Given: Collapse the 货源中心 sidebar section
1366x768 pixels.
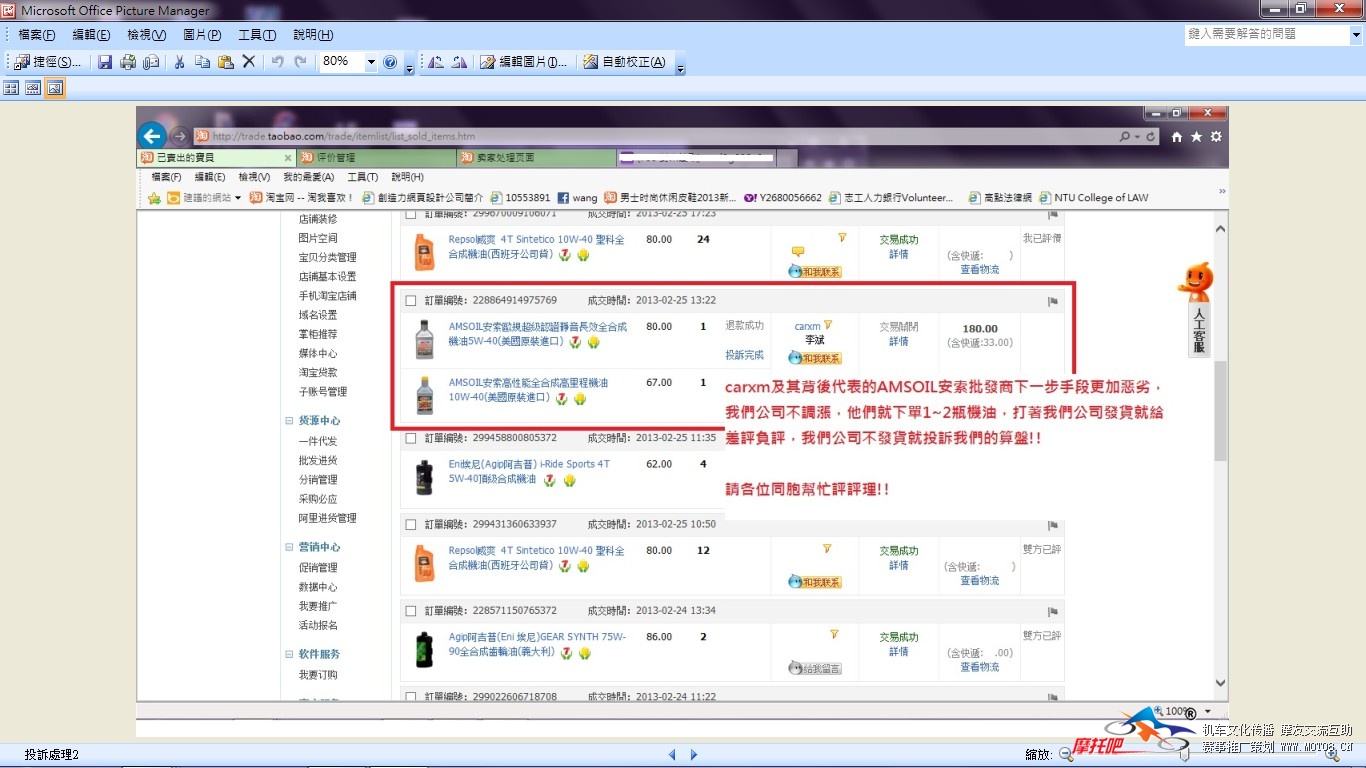Looking at the screenshot, I should 289,421.
